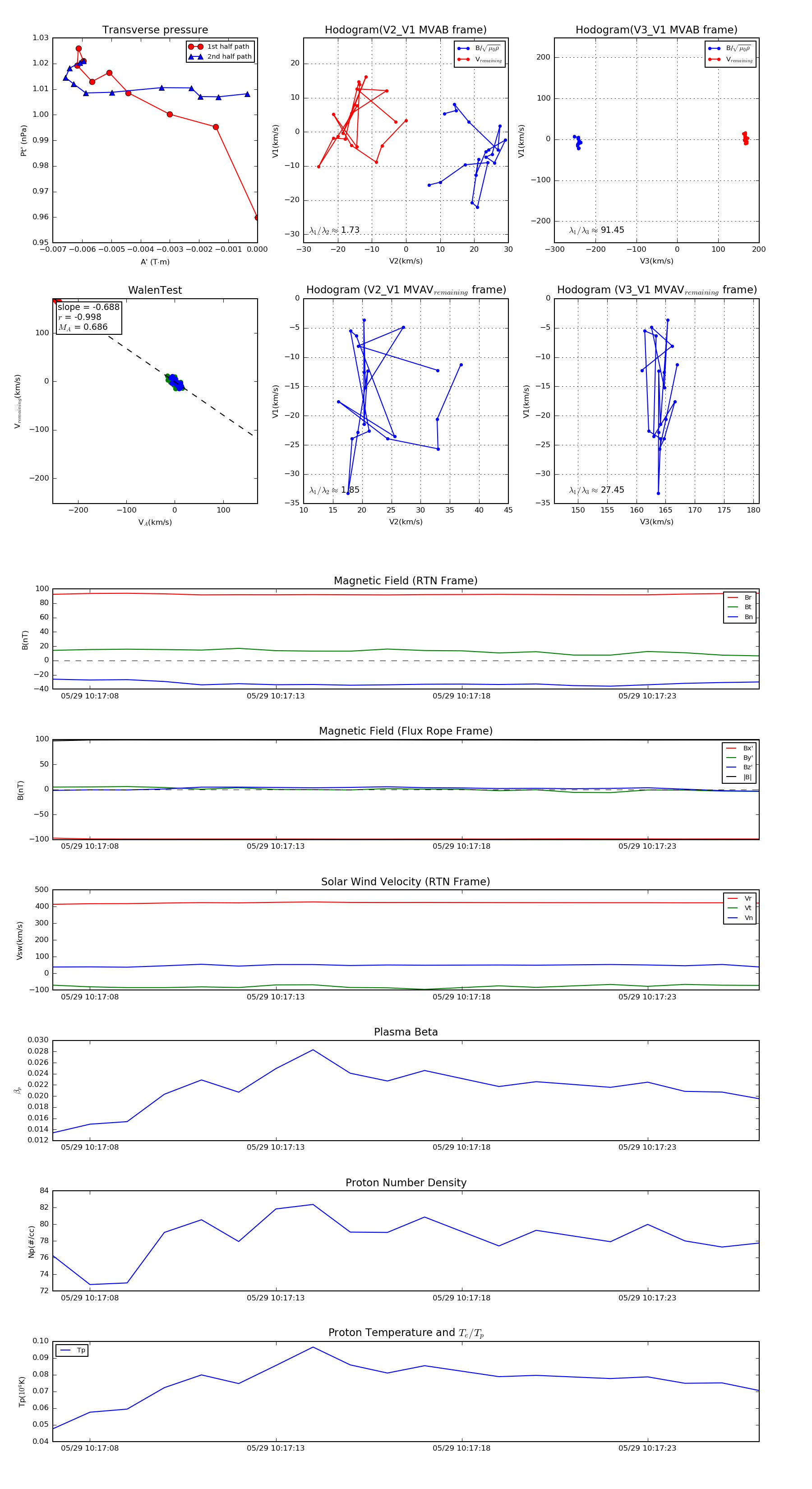Click the "05/29 10:17:23" tick in Proton Number Density plot
The width and height of the screenshot is (812, 1489).
point(647,1298)
